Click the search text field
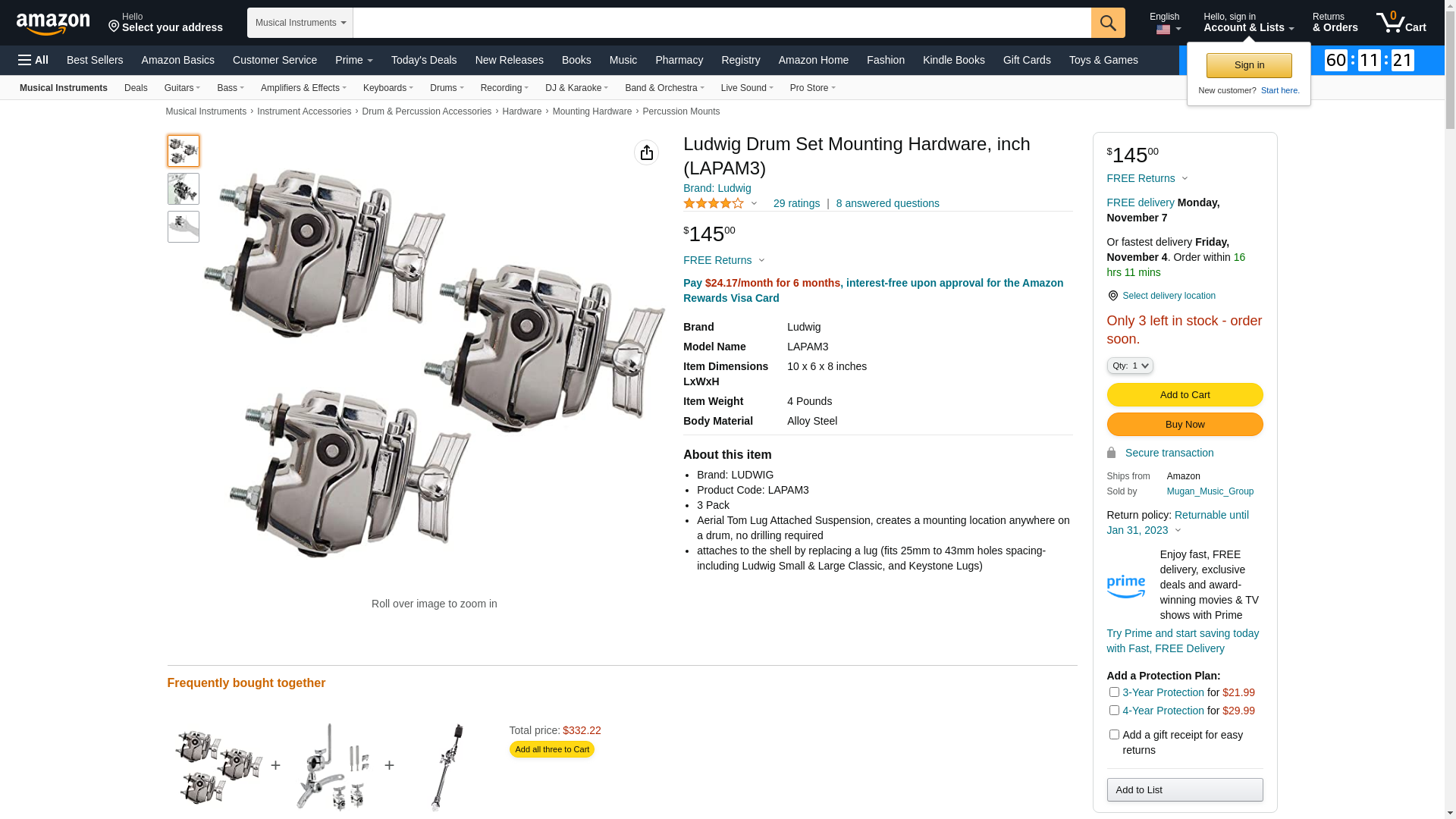1456x819 pixels. 721,23
